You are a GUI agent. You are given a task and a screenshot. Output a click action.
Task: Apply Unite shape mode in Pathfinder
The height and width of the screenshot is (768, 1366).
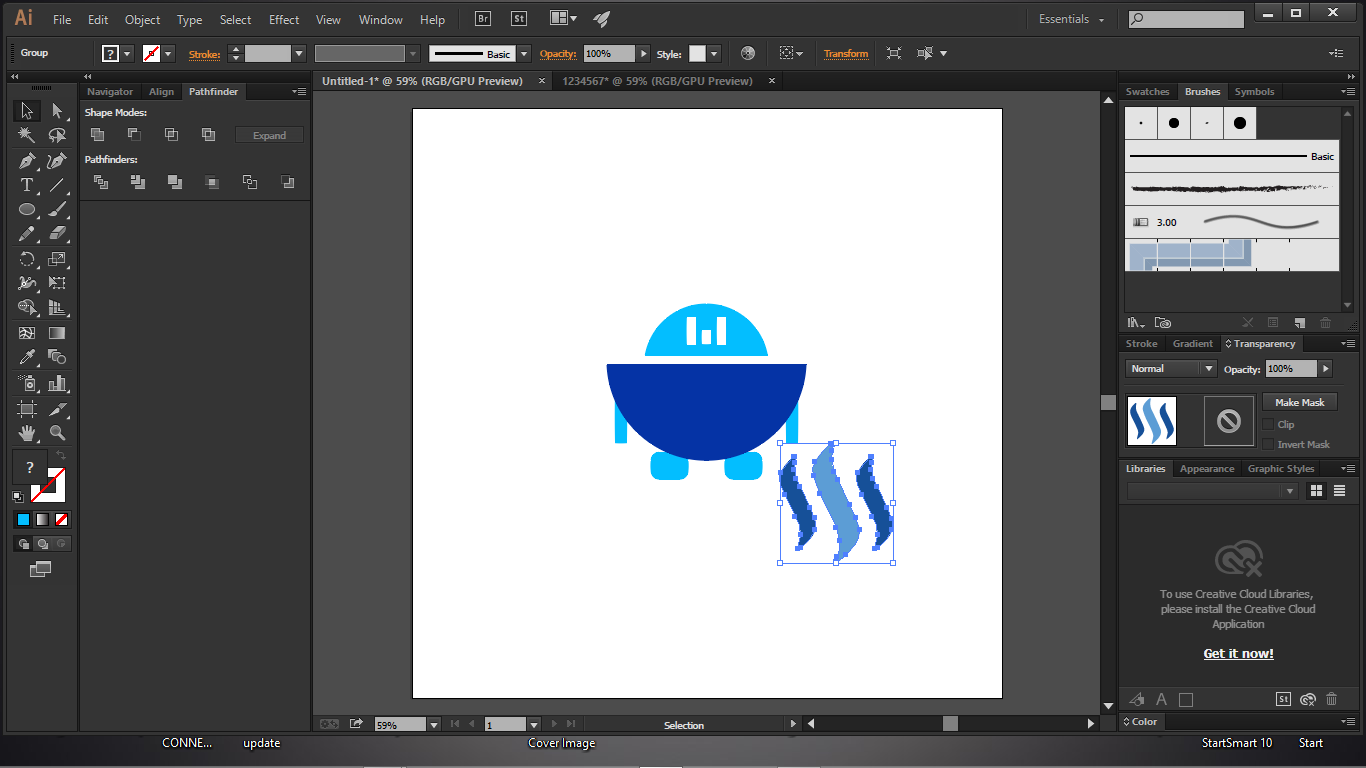pos(98,135)
